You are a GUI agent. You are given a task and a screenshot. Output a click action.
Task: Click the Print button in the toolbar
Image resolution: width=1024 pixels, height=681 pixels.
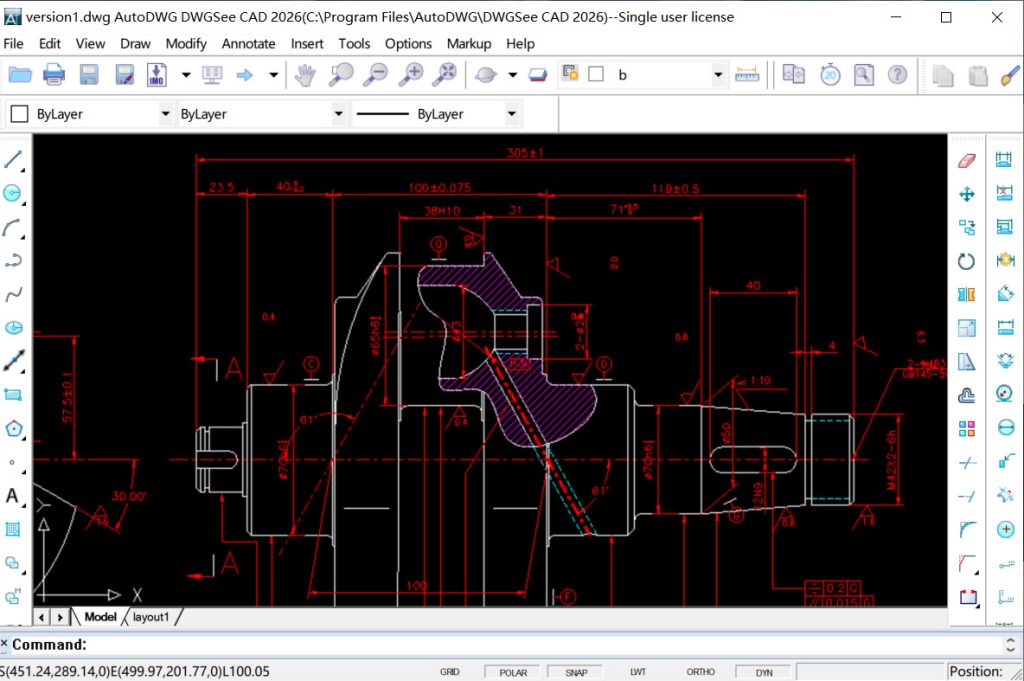pos(54,74)
